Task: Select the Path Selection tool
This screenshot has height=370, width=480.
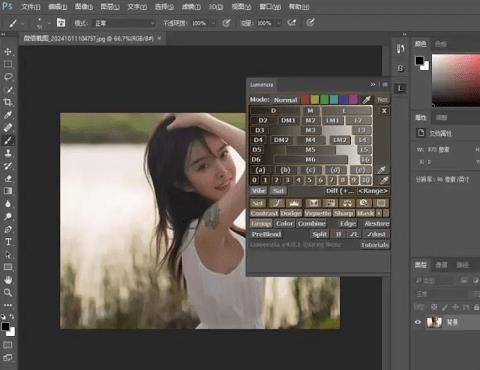Action: [8, 254]
